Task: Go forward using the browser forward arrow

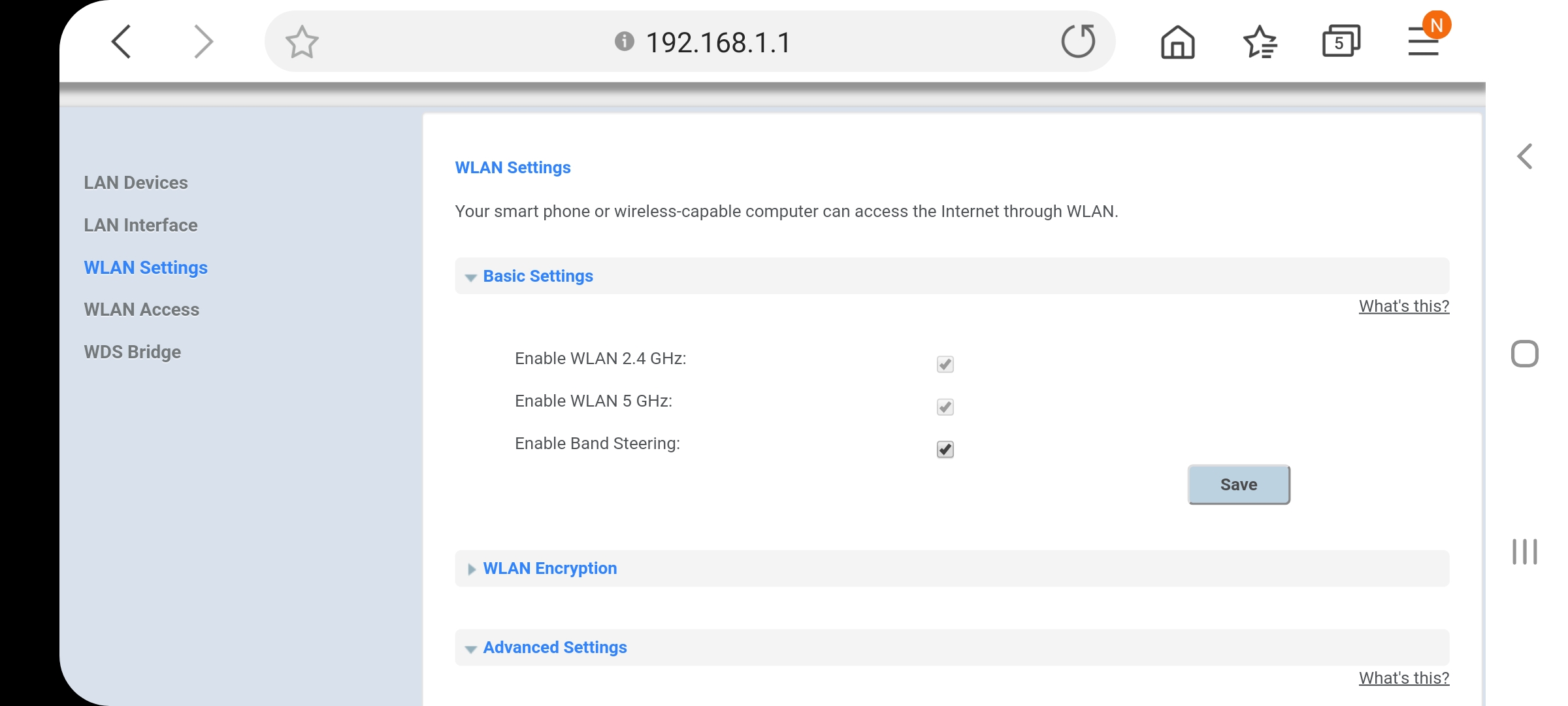Action: point(204,42)
